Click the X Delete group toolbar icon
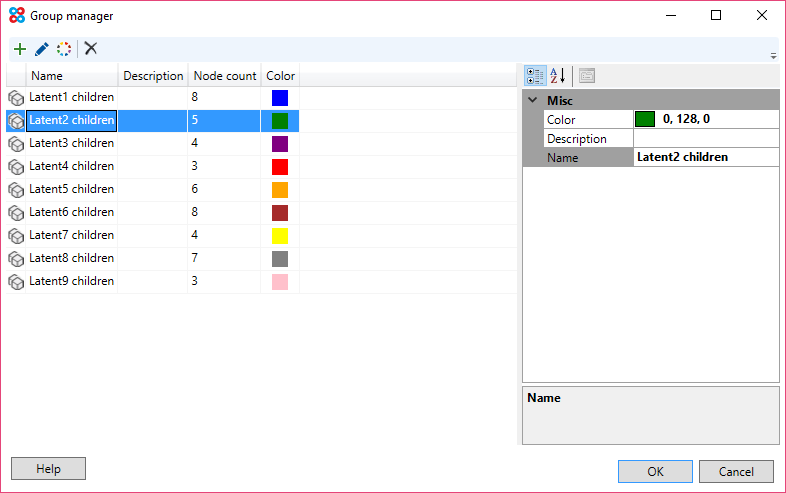 [91, 49]
